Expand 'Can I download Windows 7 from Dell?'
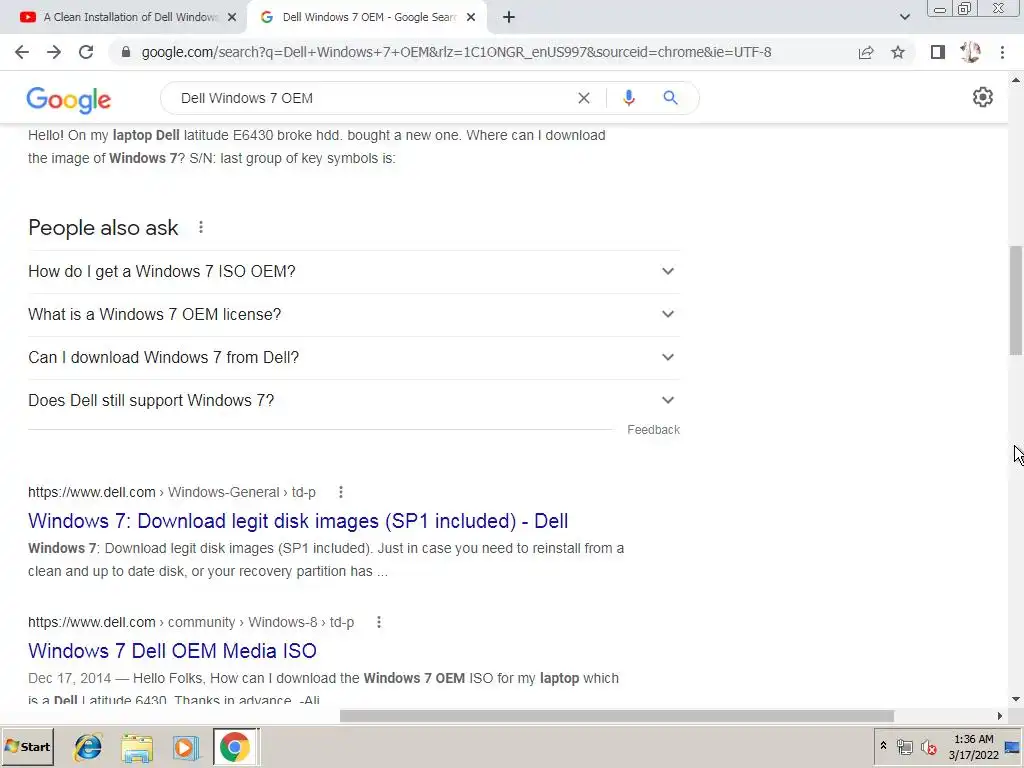The height and width of the screenshot is (768, 1024). (x=354, y=358)
